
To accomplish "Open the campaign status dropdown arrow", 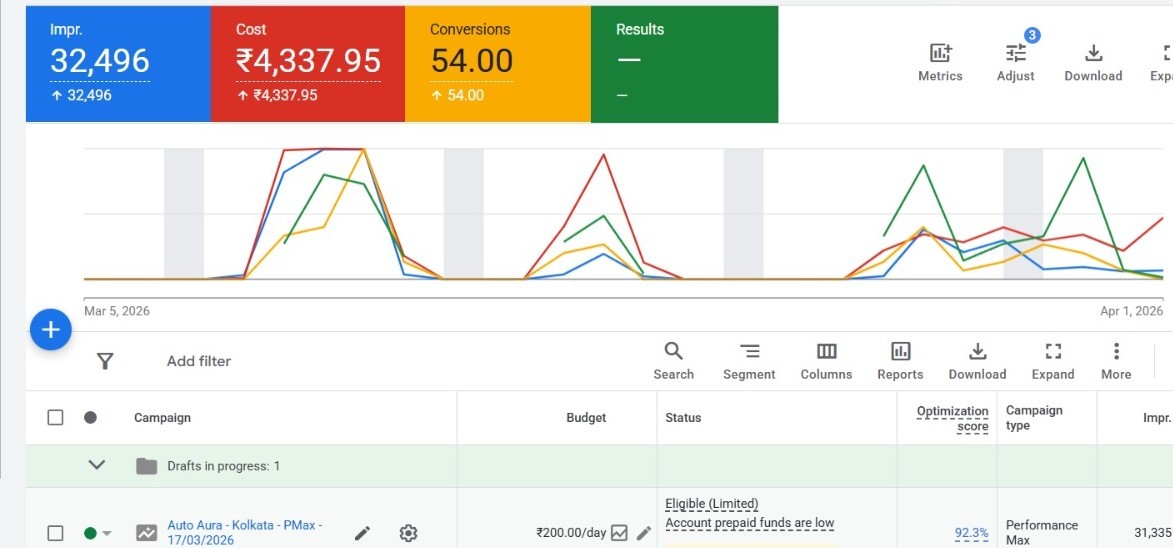I will tap(107, 534).
